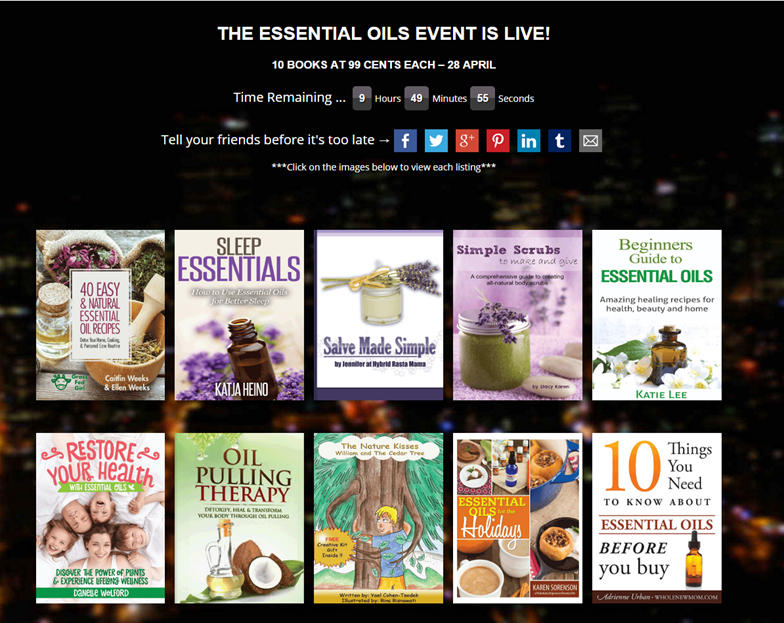Share on LinkedIn with its icon
Image resolution: width=784 pixels, height=623 pixels.
pos(528,140)
